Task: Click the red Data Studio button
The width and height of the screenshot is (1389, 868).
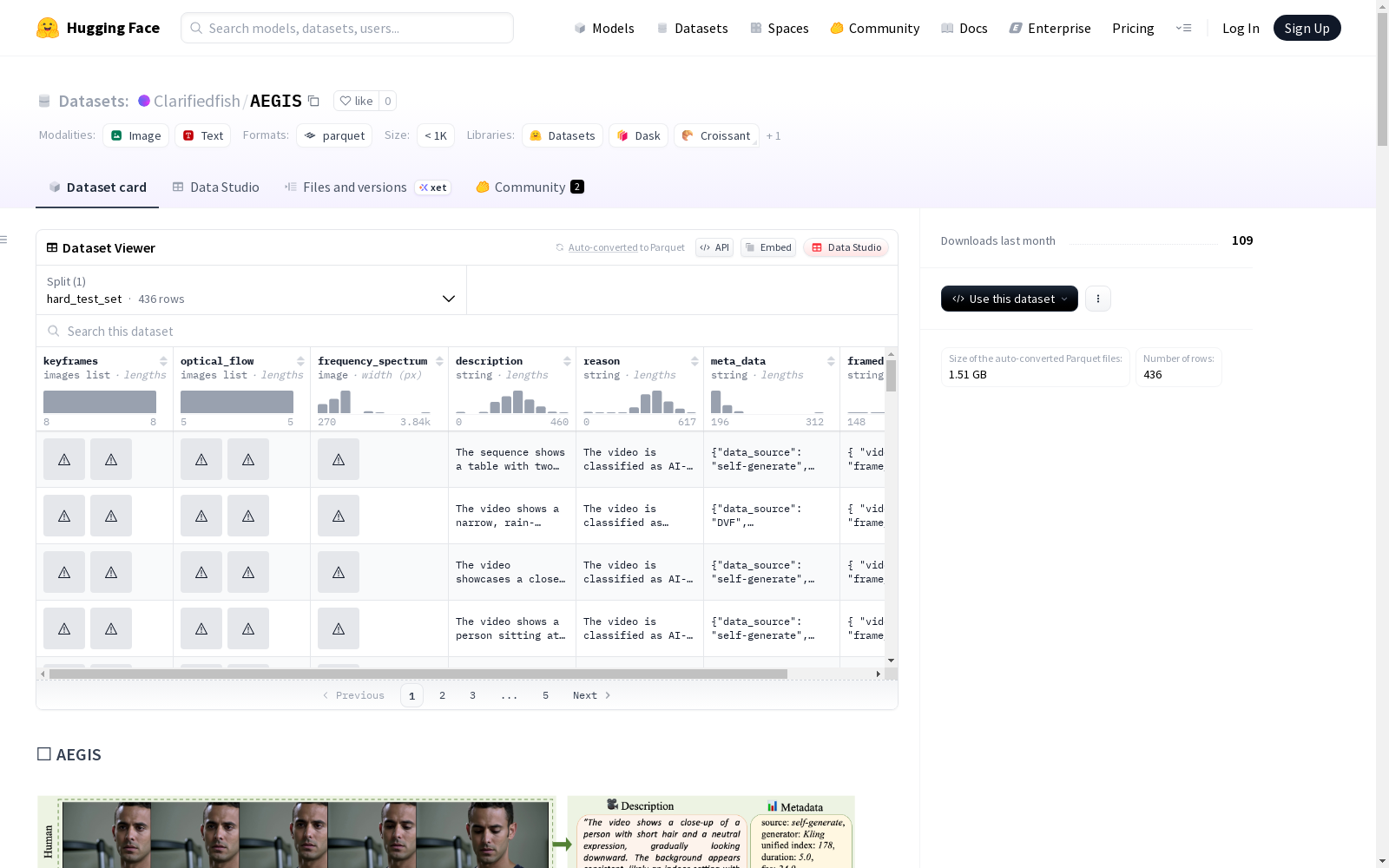Action: 846,247
